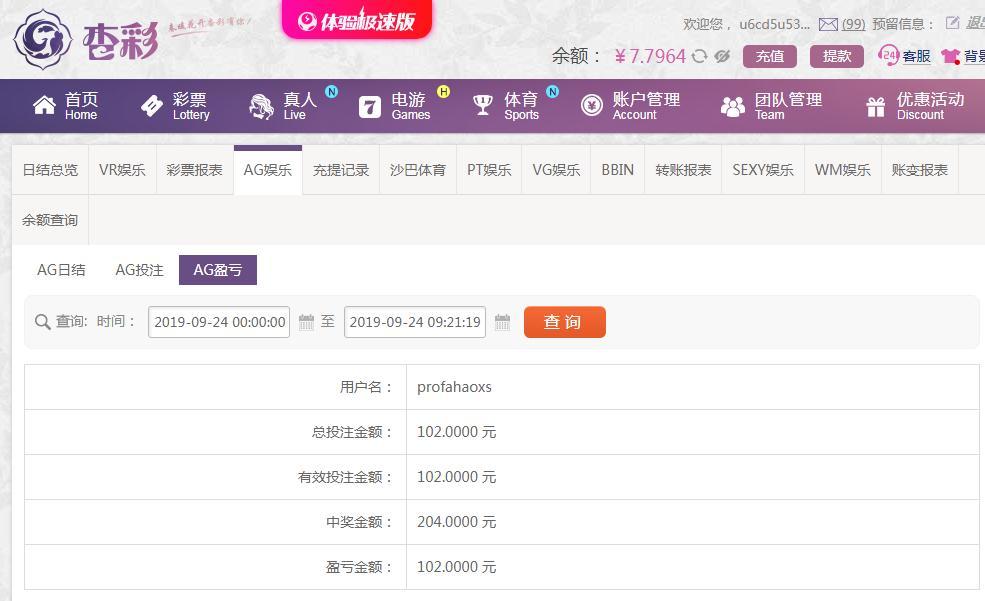This screenshot has width=985, height=601.
Task: Open the mail envelope icon
Action: [x=828, y=24]
